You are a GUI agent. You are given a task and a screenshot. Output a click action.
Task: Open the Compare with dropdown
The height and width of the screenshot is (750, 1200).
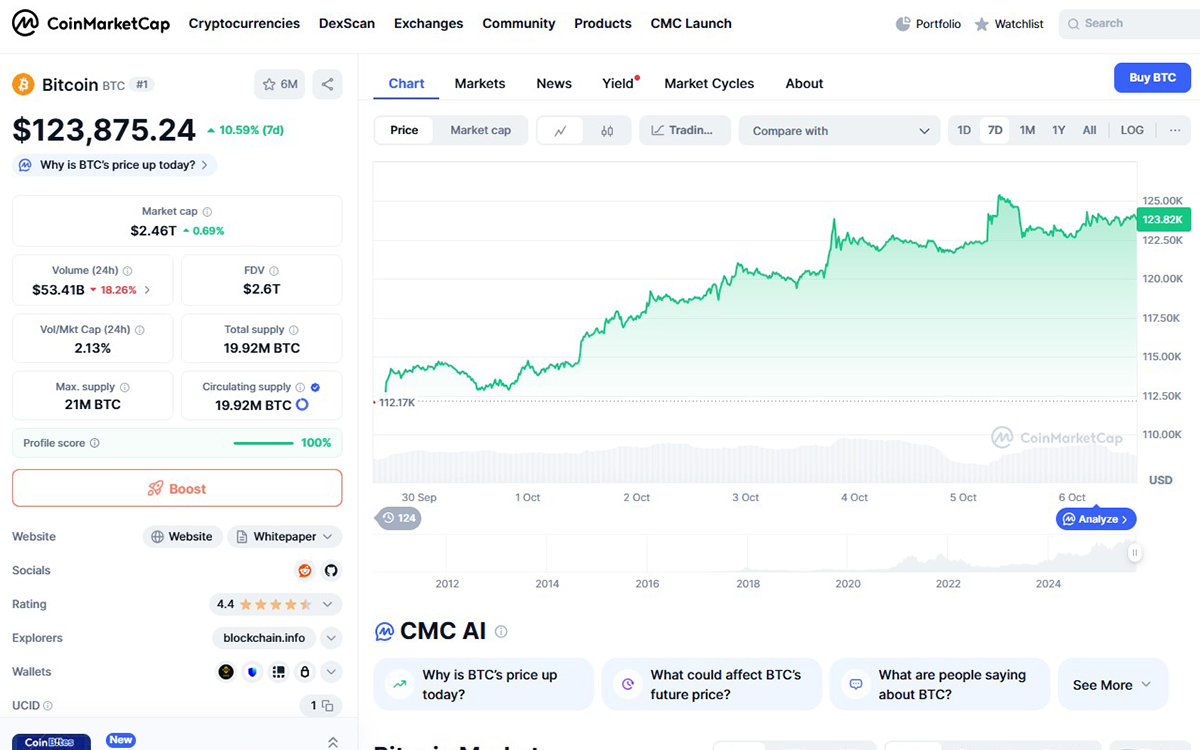[x=839, y=130]
